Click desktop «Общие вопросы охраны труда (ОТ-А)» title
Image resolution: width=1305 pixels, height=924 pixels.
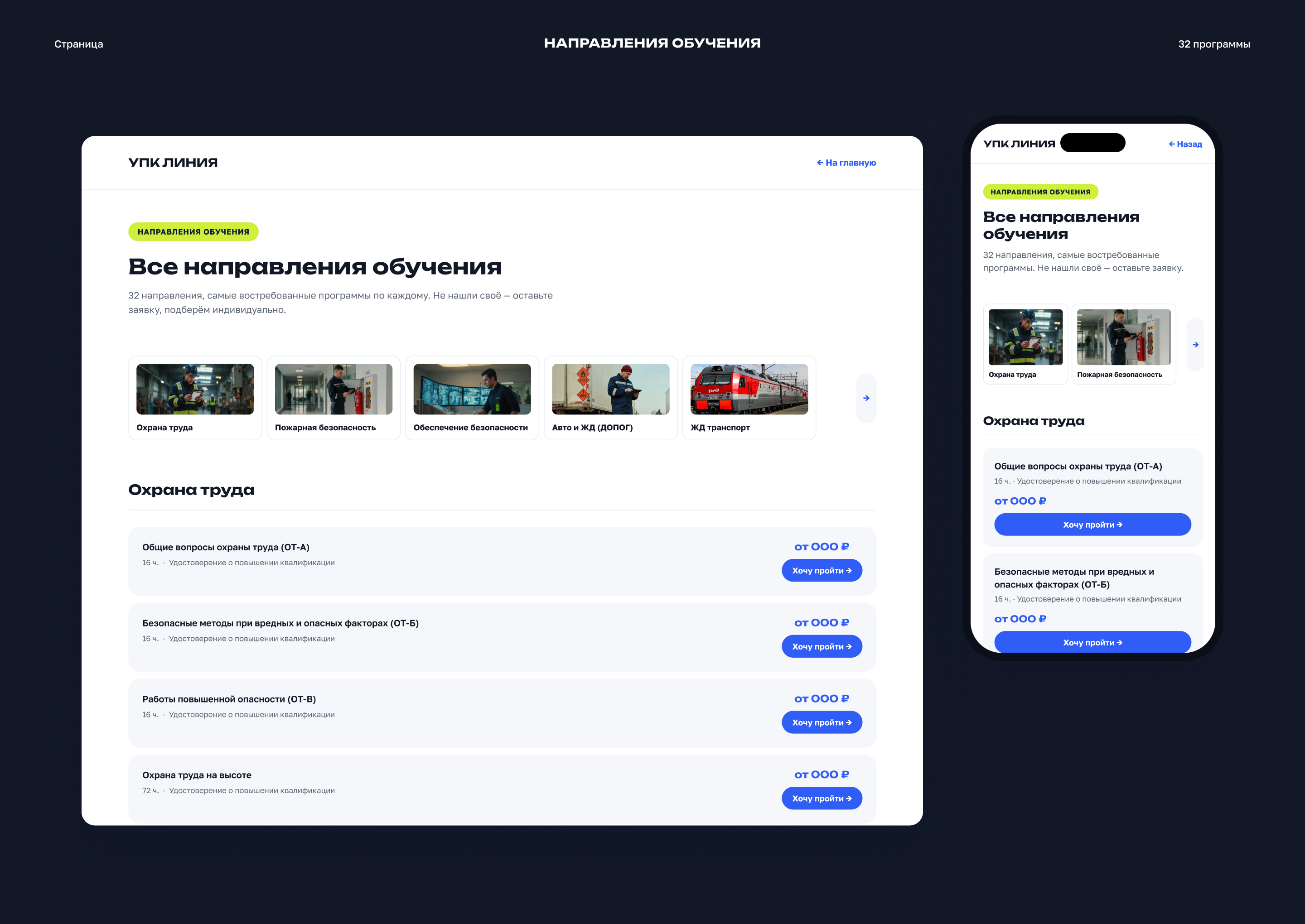pyautogui.click(x=226, y=547)
